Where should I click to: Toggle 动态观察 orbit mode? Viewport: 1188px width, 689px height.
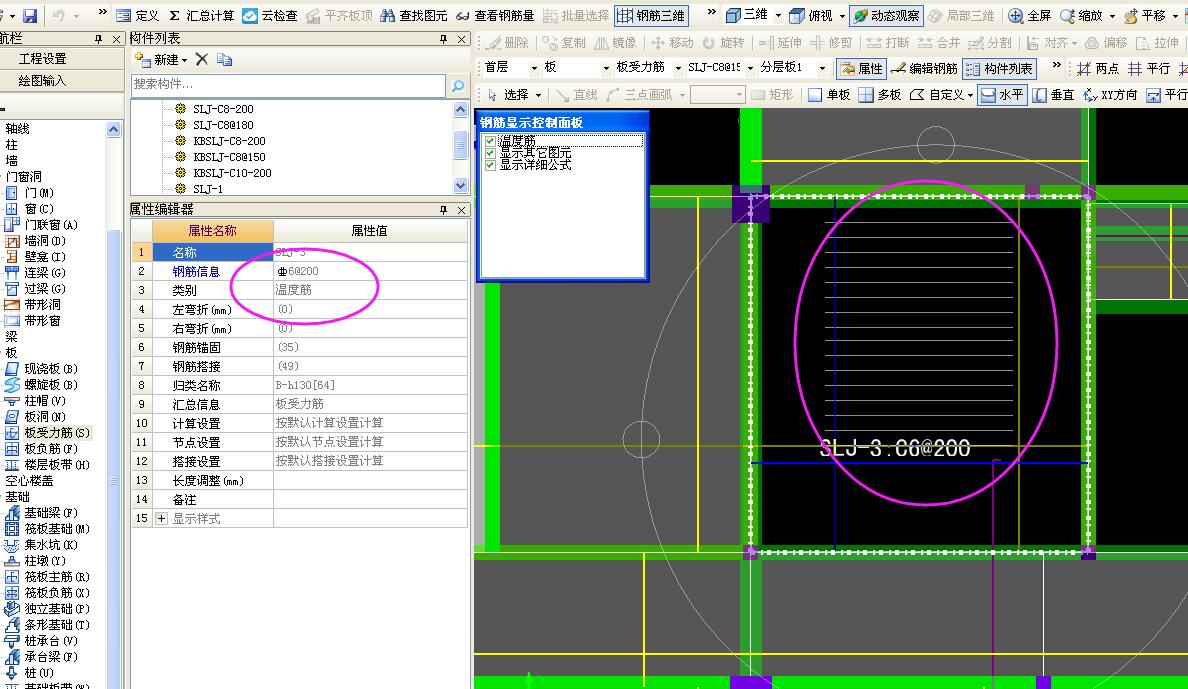[886, 15]
